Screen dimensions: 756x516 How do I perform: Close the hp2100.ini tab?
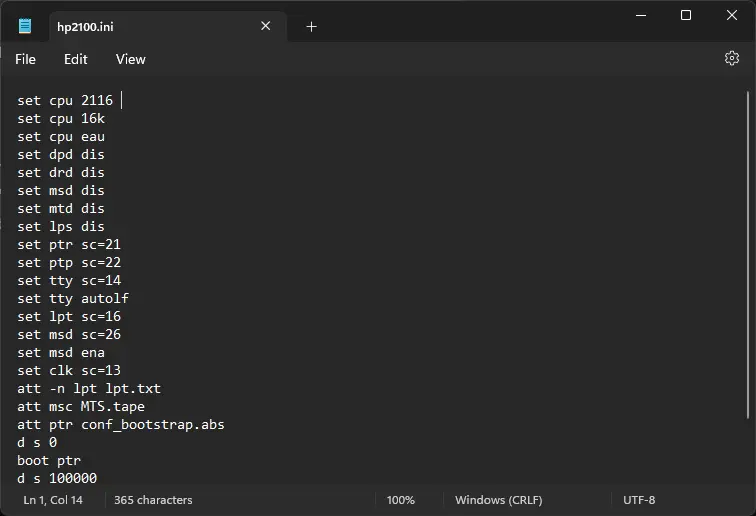coord(265,26)
